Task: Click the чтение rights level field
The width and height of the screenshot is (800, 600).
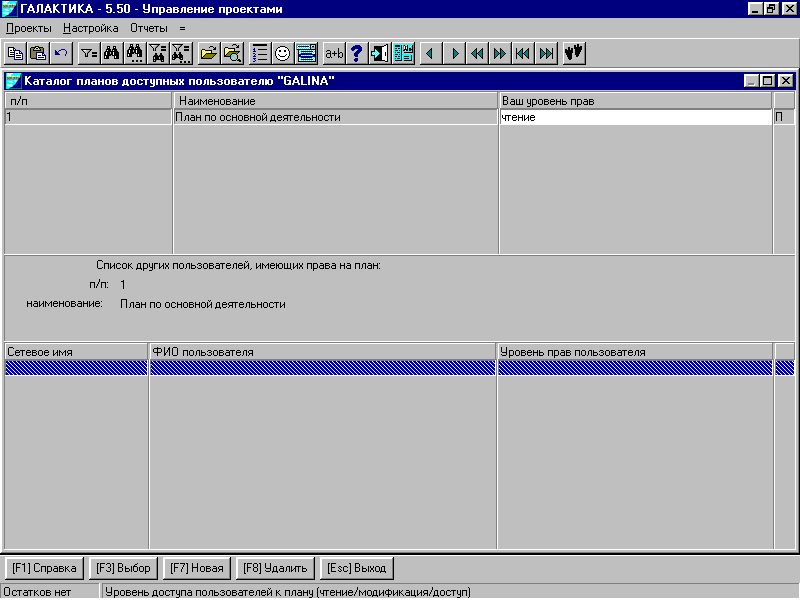Action: pyautogui.click(x=635, y=117)
